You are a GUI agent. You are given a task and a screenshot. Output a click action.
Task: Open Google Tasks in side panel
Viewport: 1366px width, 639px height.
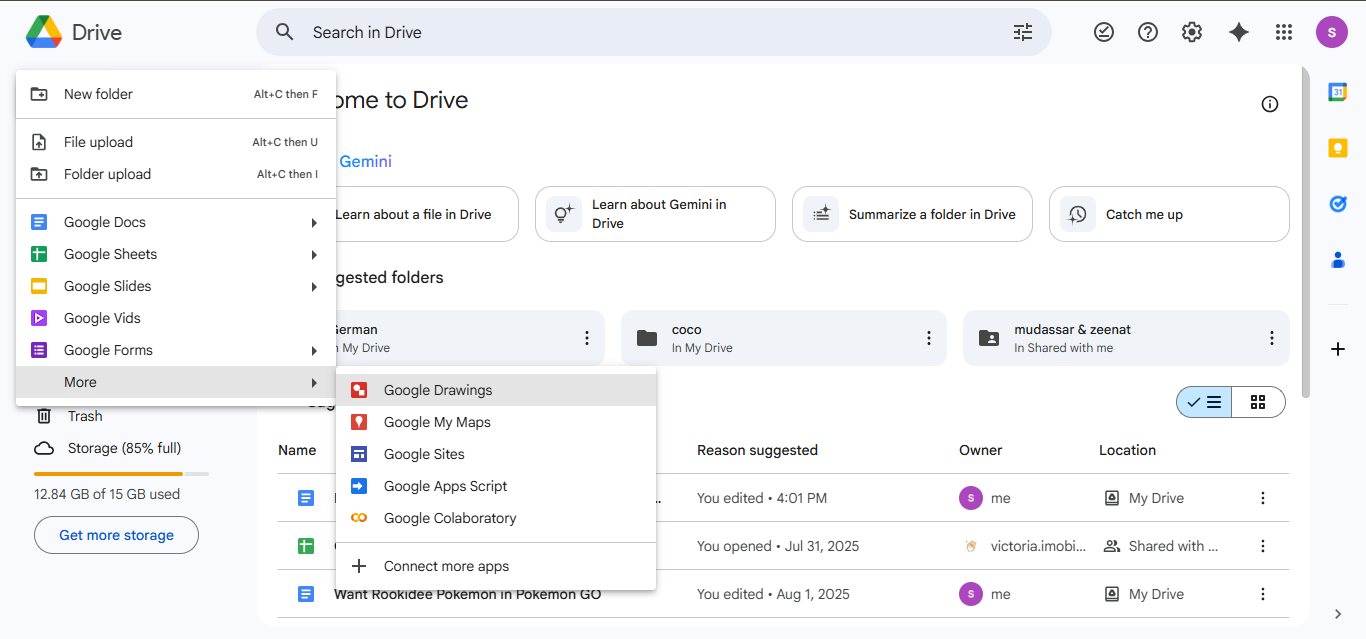coord(1337,204)
